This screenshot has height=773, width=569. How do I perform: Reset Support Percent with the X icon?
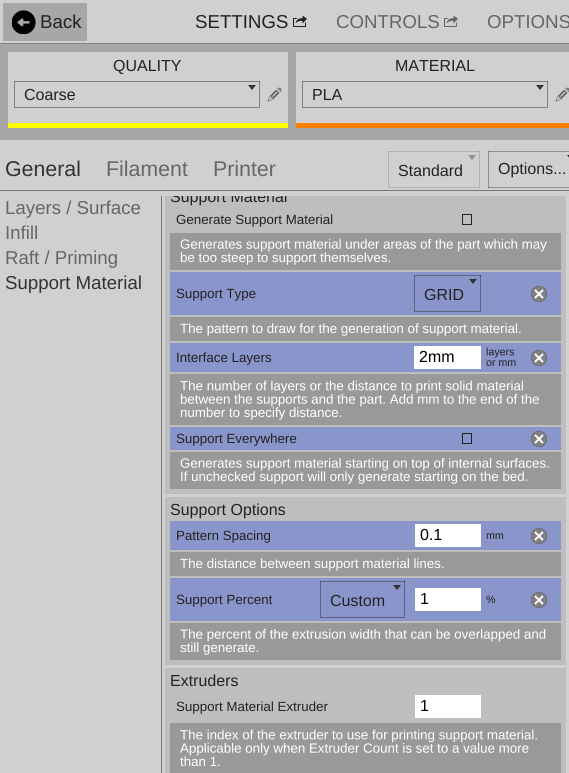(539, 600)
